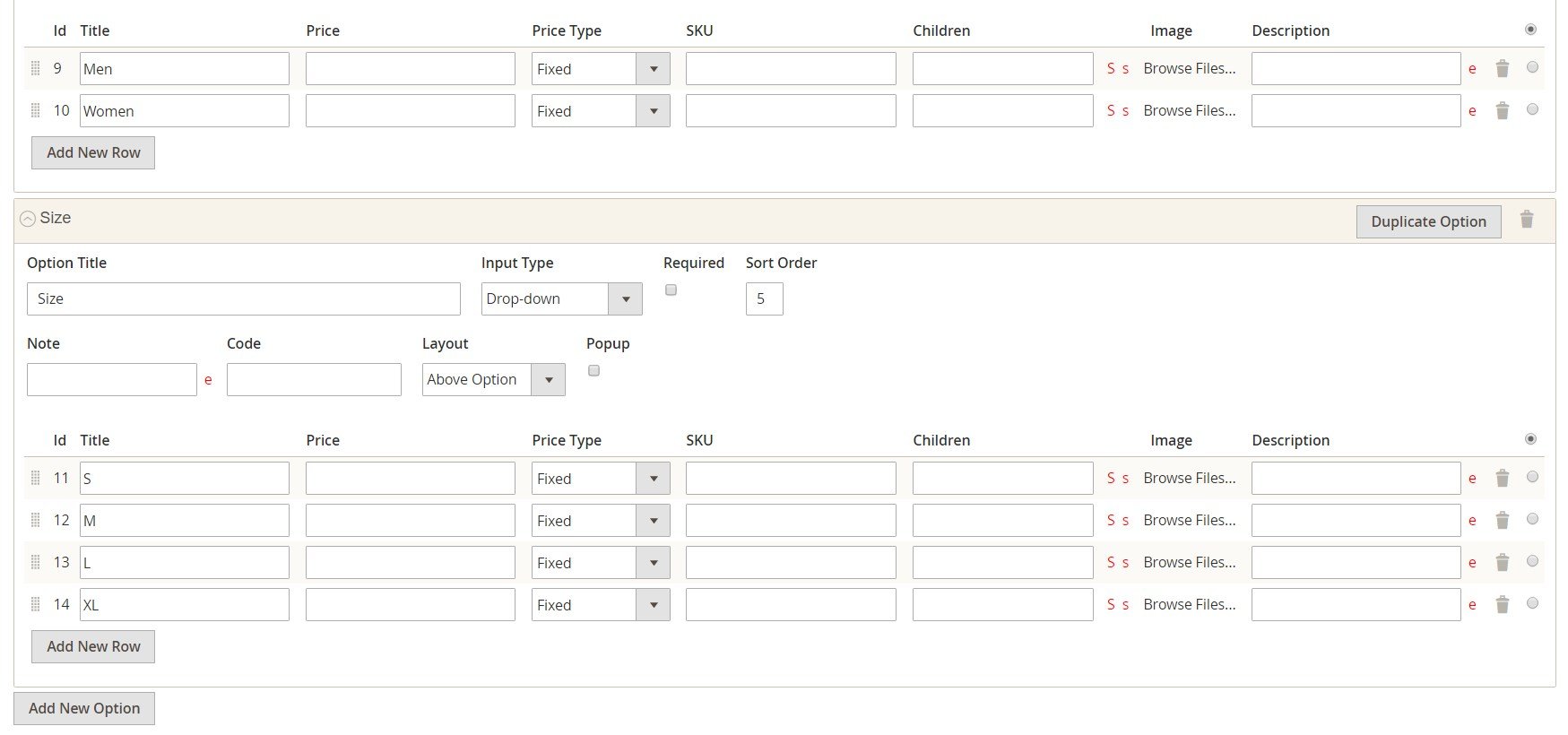Delete row 13 L with trash icon
The height and width of the screenshot is (735, 1568).
1503,563
